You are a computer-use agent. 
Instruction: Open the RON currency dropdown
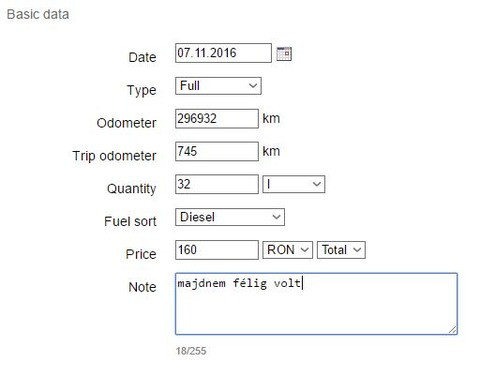point(288,250)
